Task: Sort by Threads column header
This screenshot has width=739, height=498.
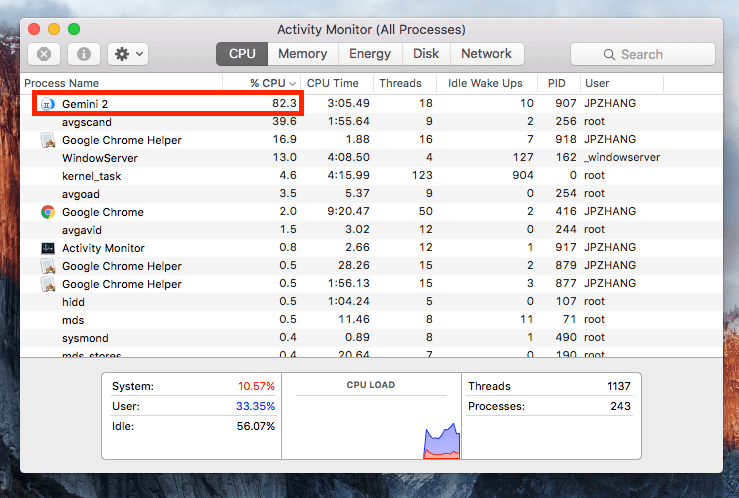Action: tap(405, 83)
